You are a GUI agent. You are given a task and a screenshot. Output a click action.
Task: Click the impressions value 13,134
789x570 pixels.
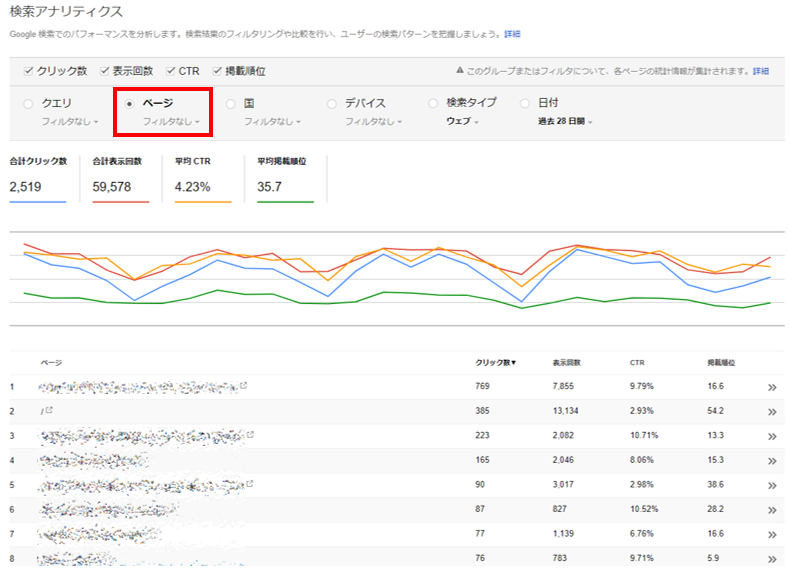coord(566,411)
